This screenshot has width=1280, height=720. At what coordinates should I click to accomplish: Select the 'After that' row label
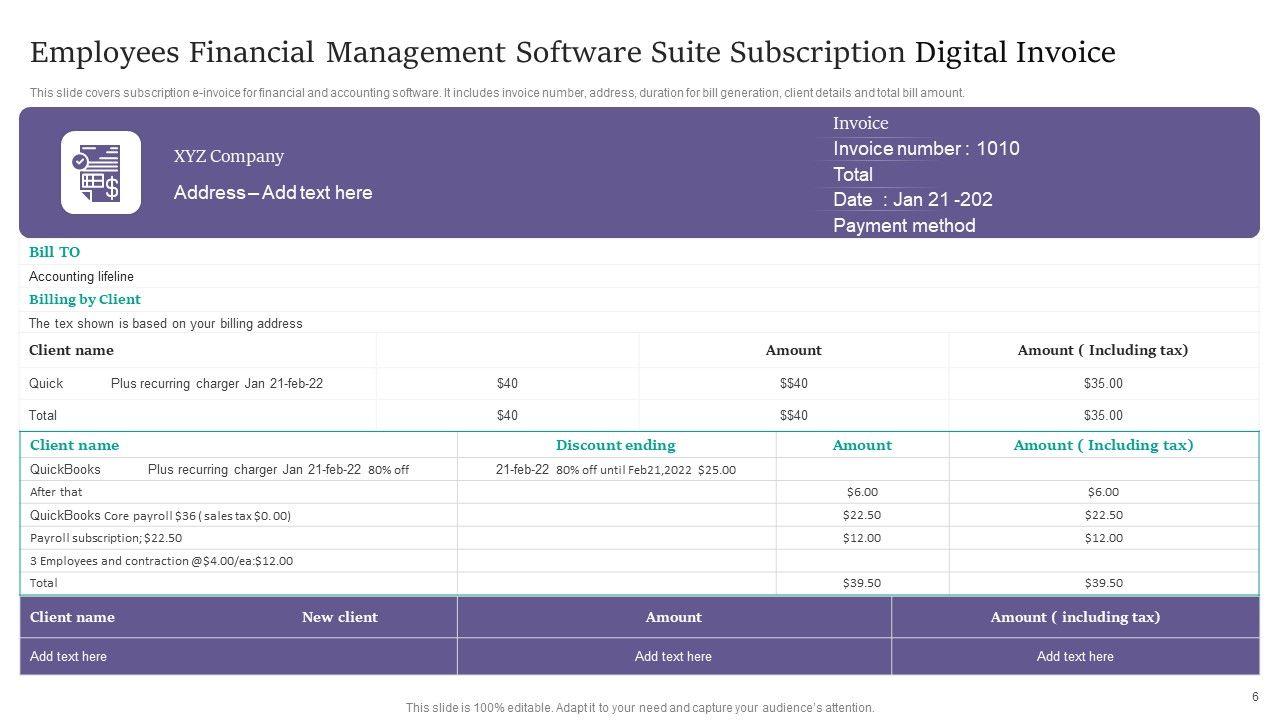57,492
